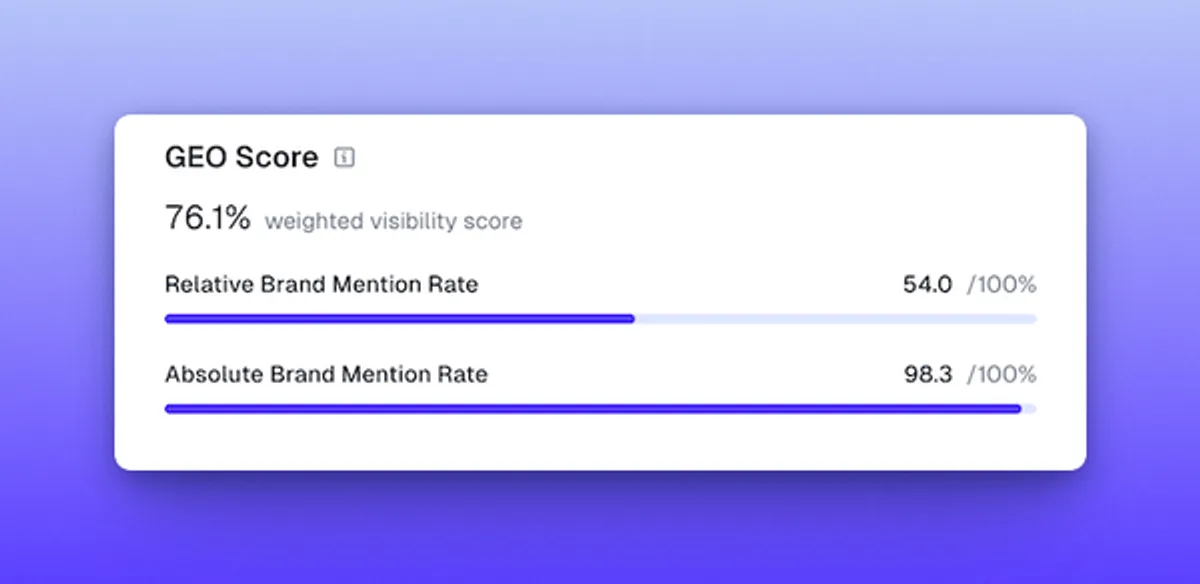1200x584 pixels.
Task: Click the word Score in the card title
Action: (x=278, y=157)
